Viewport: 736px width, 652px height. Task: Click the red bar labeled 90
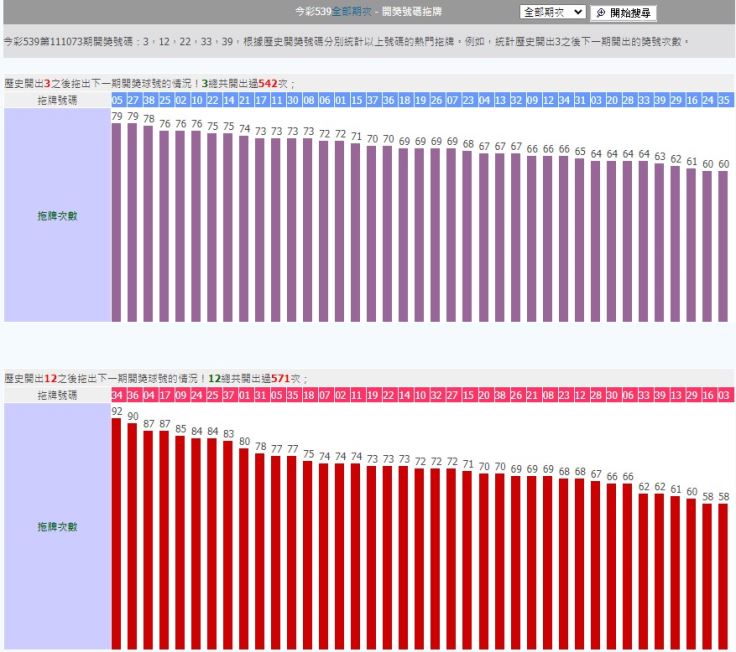133,536
